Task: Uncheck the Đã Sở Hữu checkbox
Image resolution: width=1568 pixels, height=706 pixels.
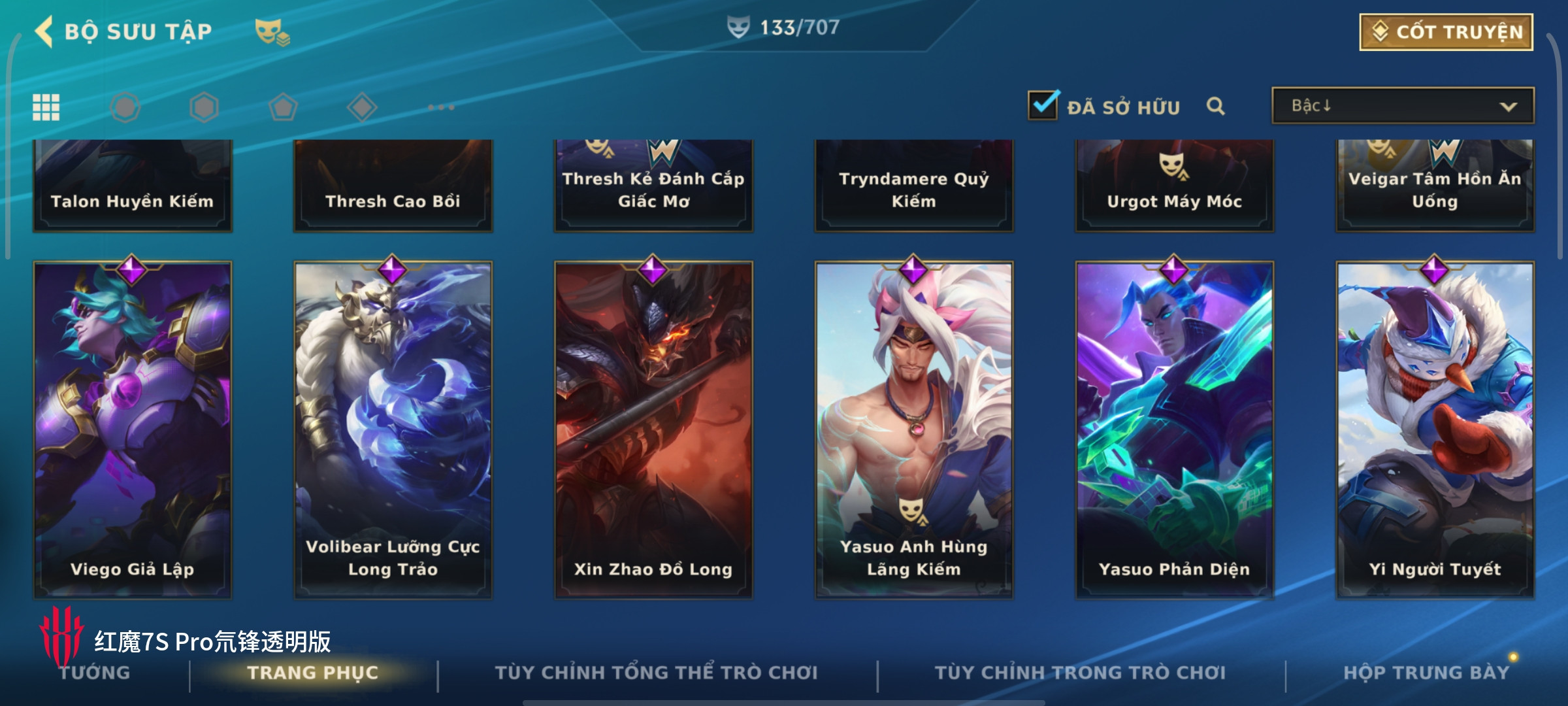Action: click(1043, 105)
